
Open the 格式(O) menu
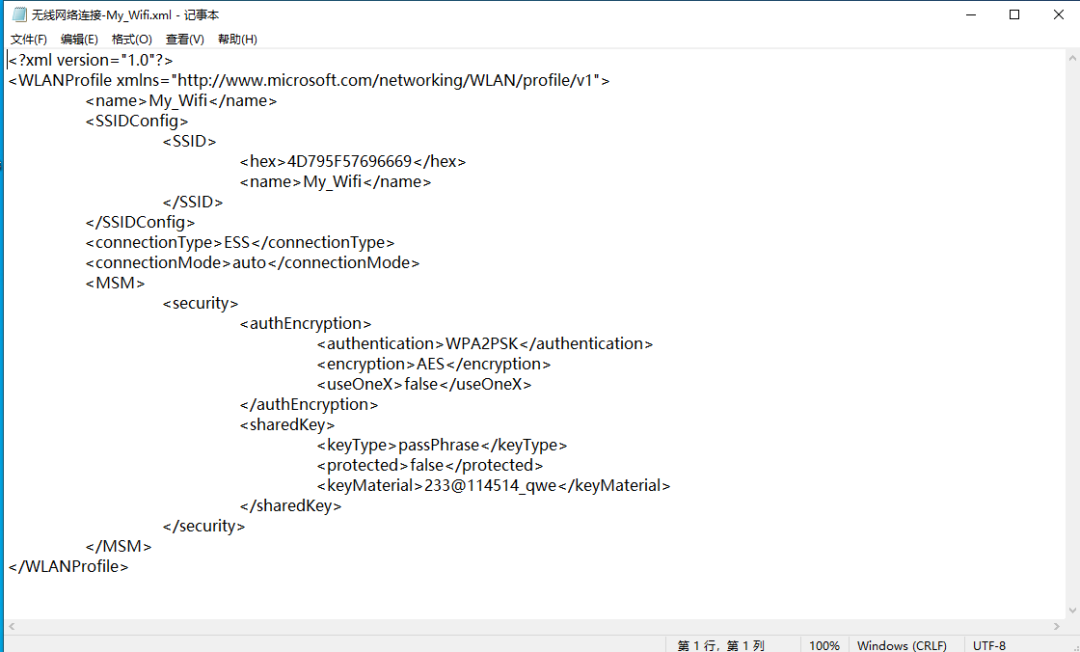tap(132, 39)
